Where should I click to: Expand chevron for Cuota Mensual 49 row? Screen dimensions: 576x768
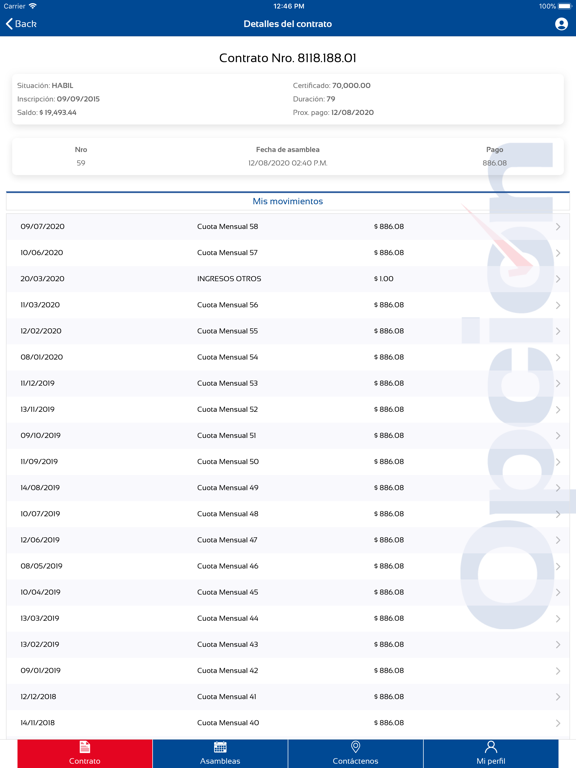coord(558,488)
